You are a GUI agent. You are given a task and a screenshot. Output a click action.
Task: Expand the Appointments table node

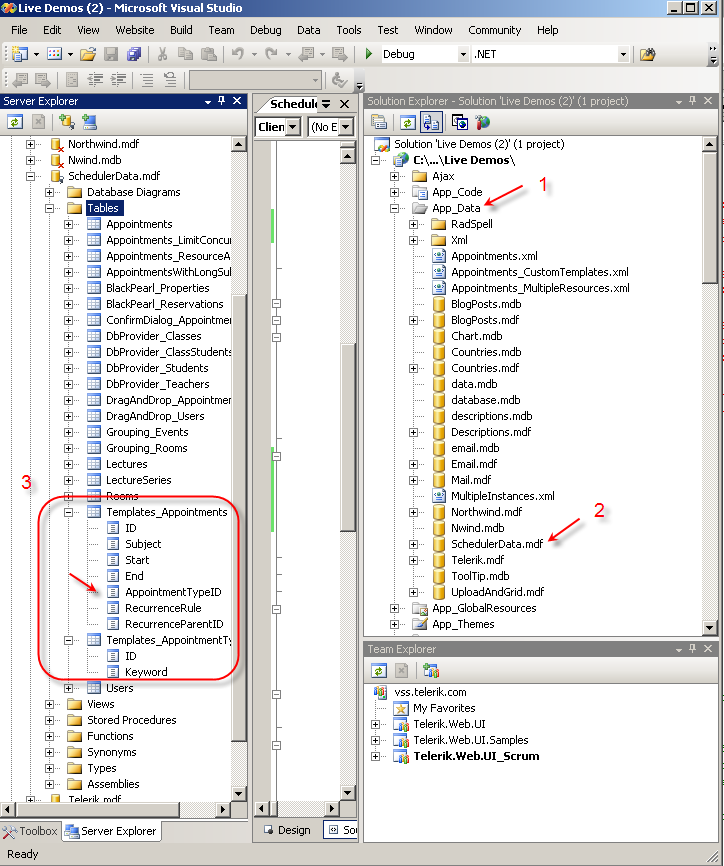68,224
